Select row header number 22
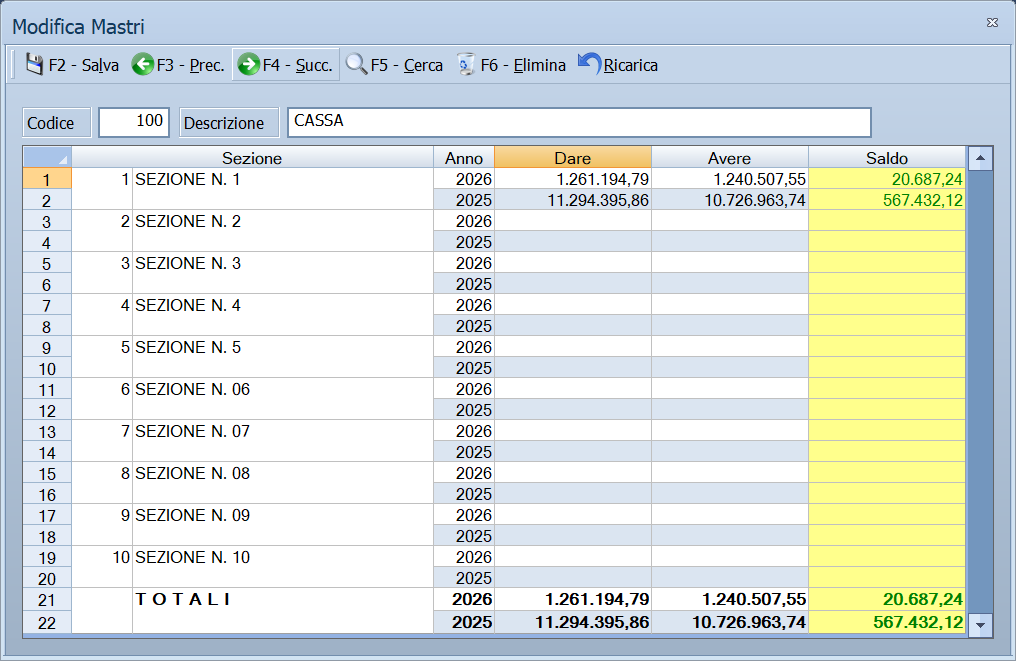The height and width of the screenshot is (661, 1016). pyautogui.click(x=47, y=623)
